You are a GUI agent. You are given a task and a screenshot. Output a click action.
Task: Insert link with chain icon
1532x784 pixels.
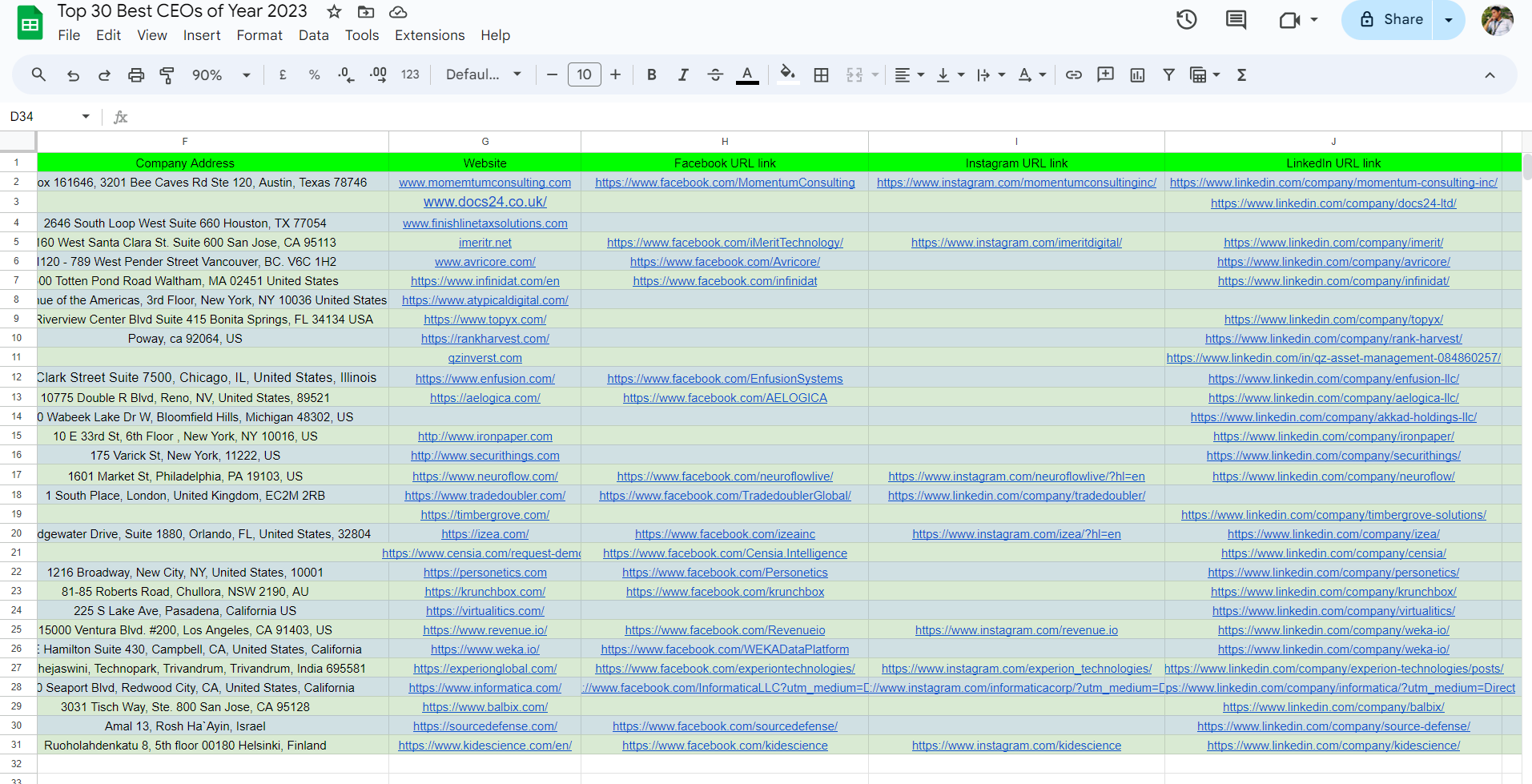pos(1074,74)
